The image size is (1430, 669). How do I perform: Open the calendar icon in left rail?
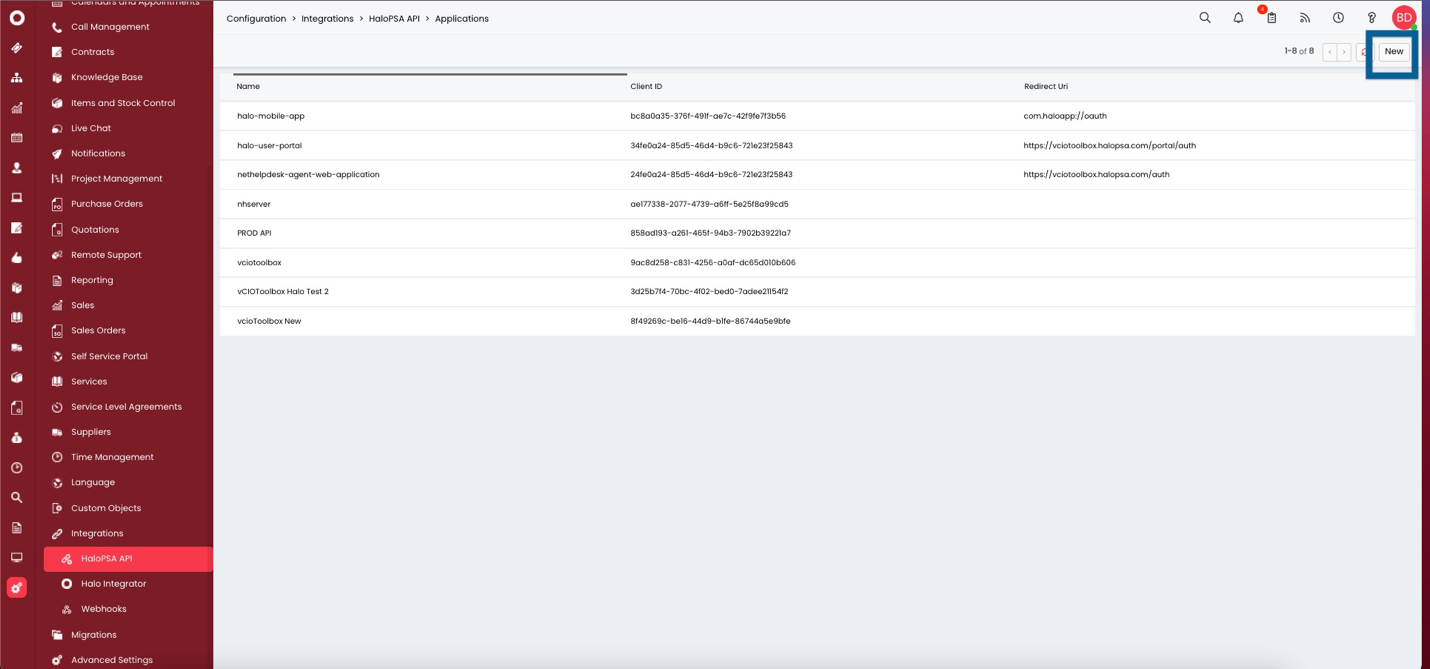tap(17, 137)
